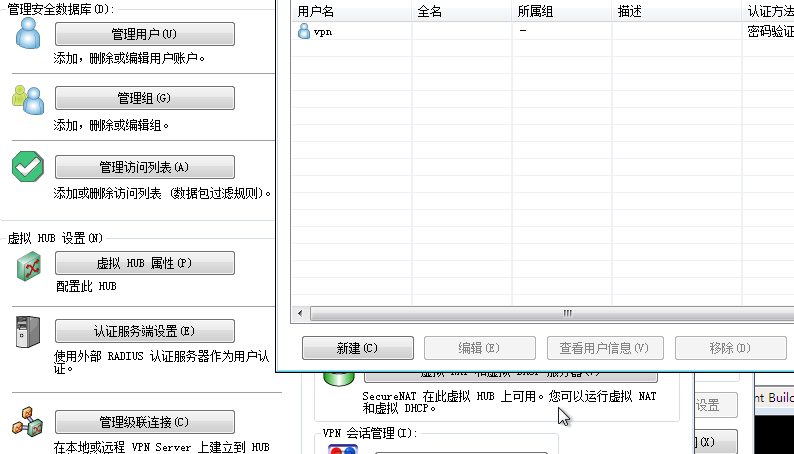Screen dimensions: 794x454
Task: Open 认证服务端设置(E) button
Action: point(145,331)
